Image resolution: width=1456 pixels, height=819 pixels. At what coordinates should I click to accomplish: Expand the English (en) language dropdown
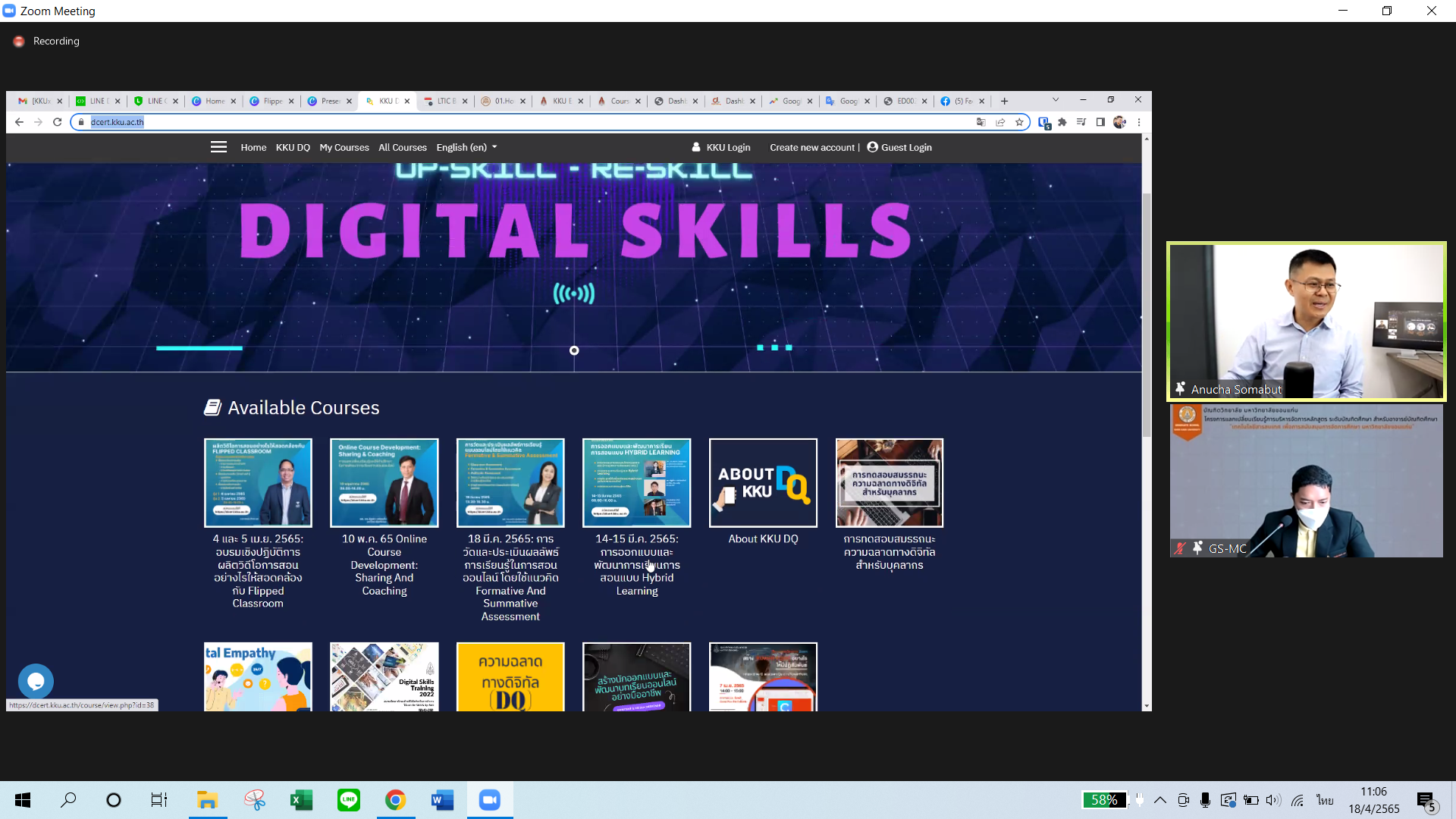[x=466, y=147]
